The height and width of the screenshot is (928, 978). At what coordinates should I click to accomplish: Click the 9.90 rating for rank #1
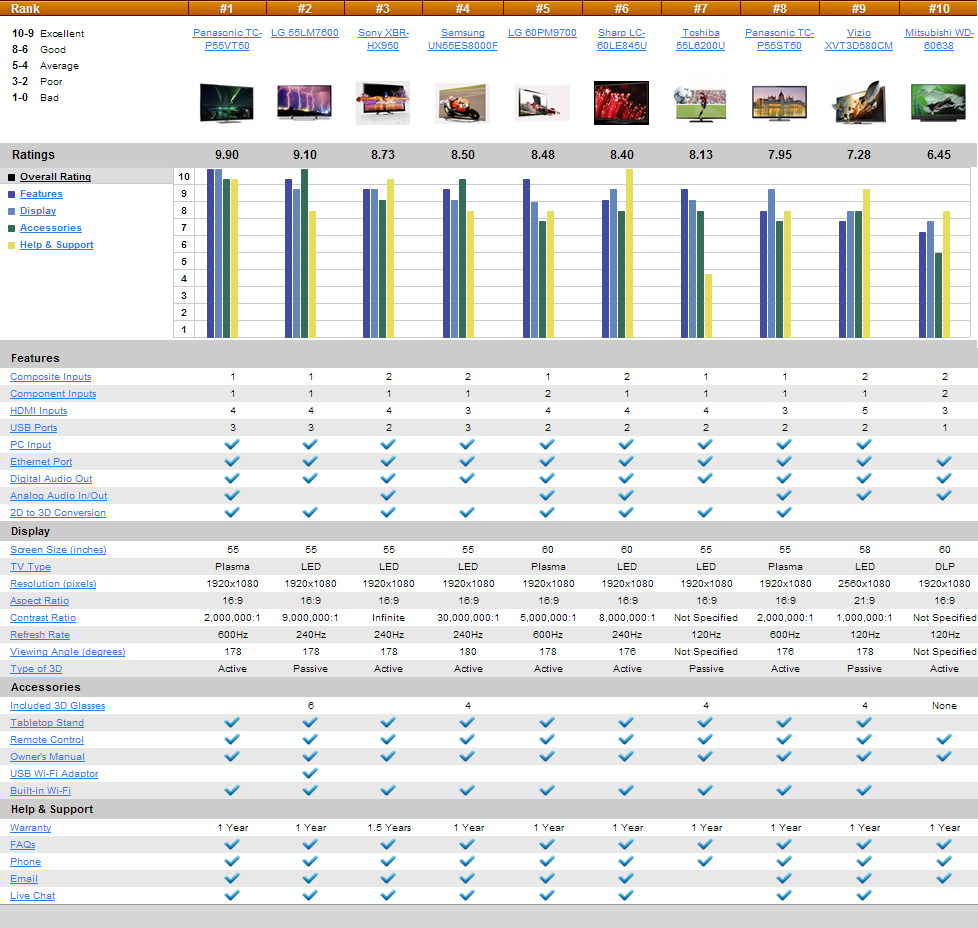(x=227, y=155)
